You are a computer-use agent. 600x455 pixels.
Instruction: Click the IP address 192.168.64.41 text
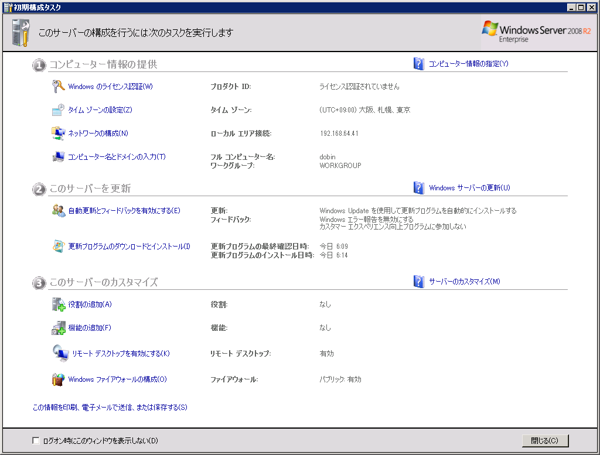(x=339, y=133)
